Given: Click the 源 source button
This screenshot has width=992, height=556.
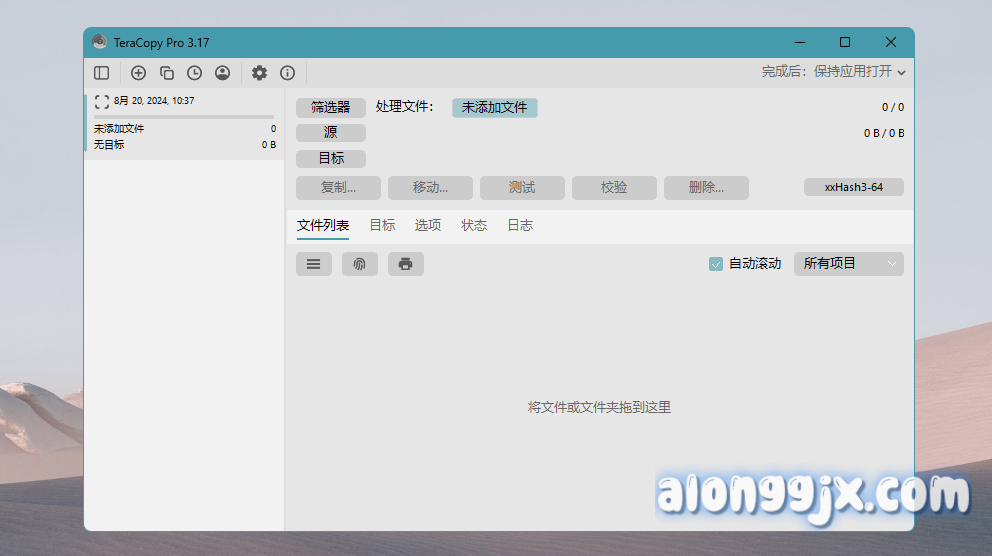Looking at the screenshot, I should coord(331,133).
